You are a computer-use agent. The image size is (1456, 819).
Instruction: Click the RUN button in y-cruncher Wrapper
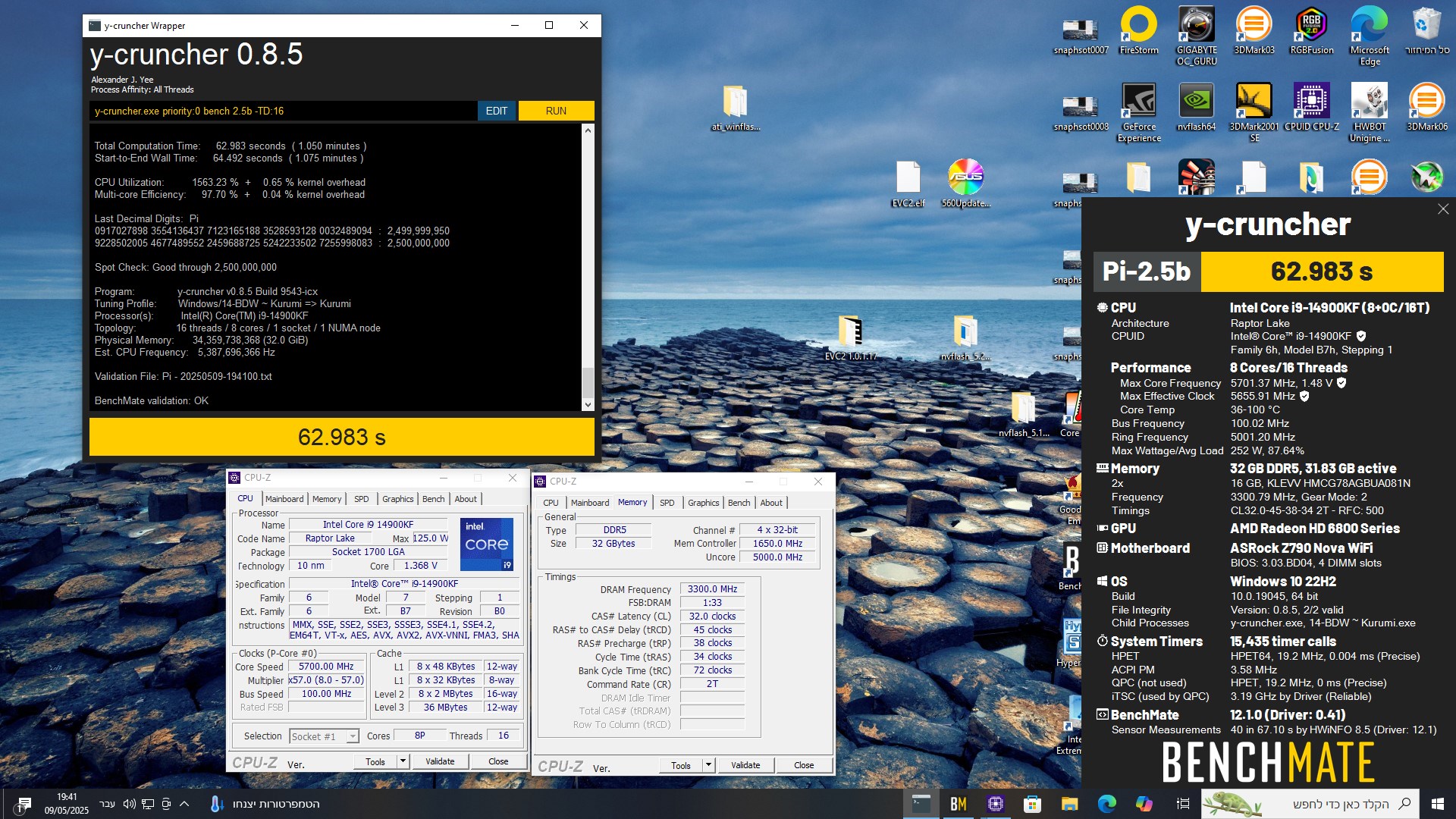[x=556, y=111]
